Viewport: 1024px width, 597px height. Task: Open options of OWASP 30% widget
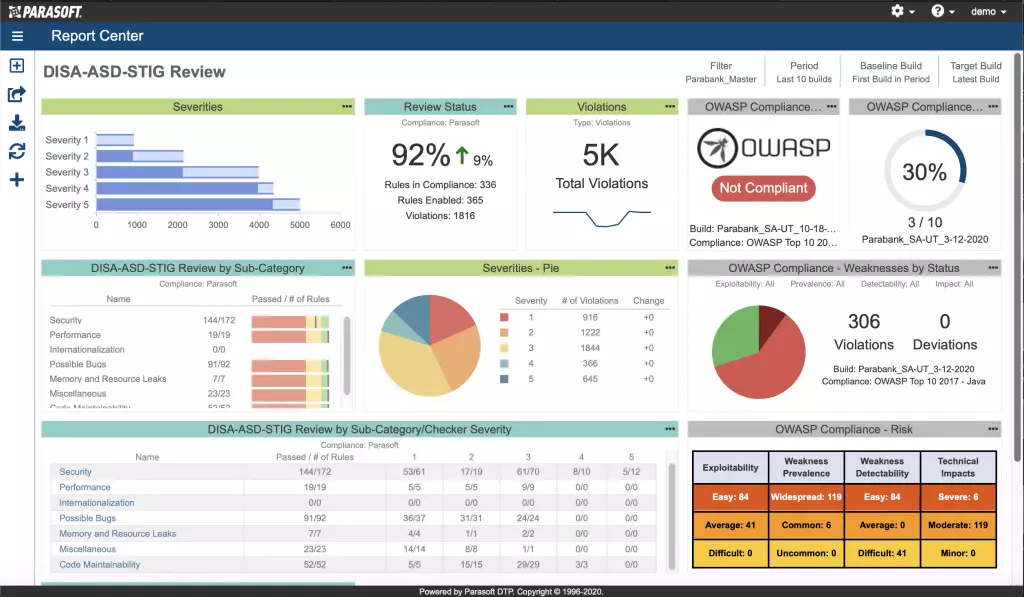click(x=993, y=106)
